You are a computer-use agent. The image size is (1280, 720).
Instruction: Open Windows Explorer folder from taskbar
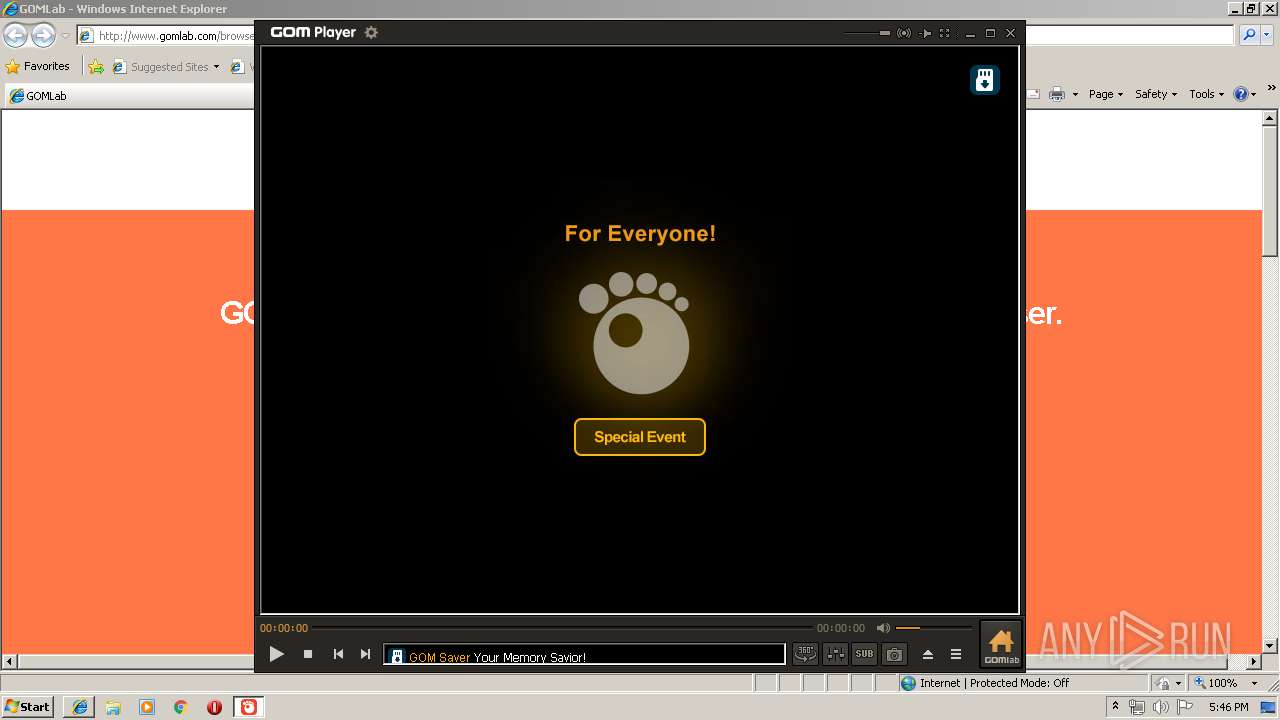(113, 707)
